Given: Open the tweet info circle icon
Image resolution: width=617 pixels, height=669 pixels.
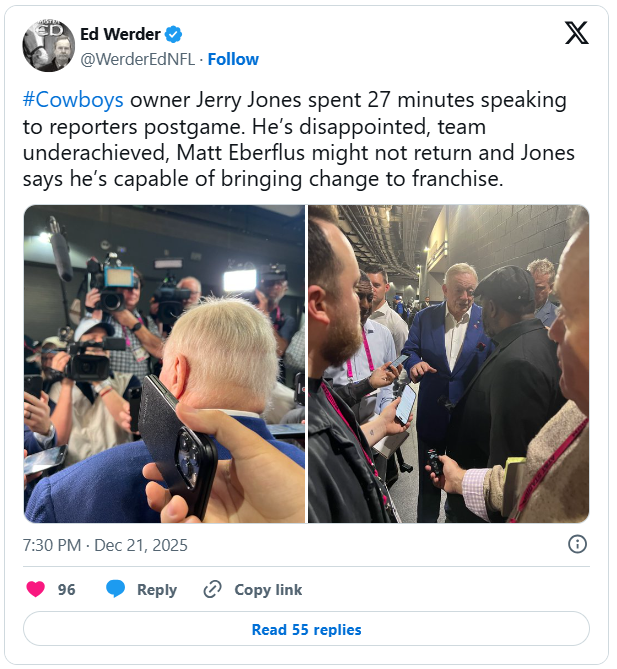Looking at the screenshot, I should click(577, 544).
